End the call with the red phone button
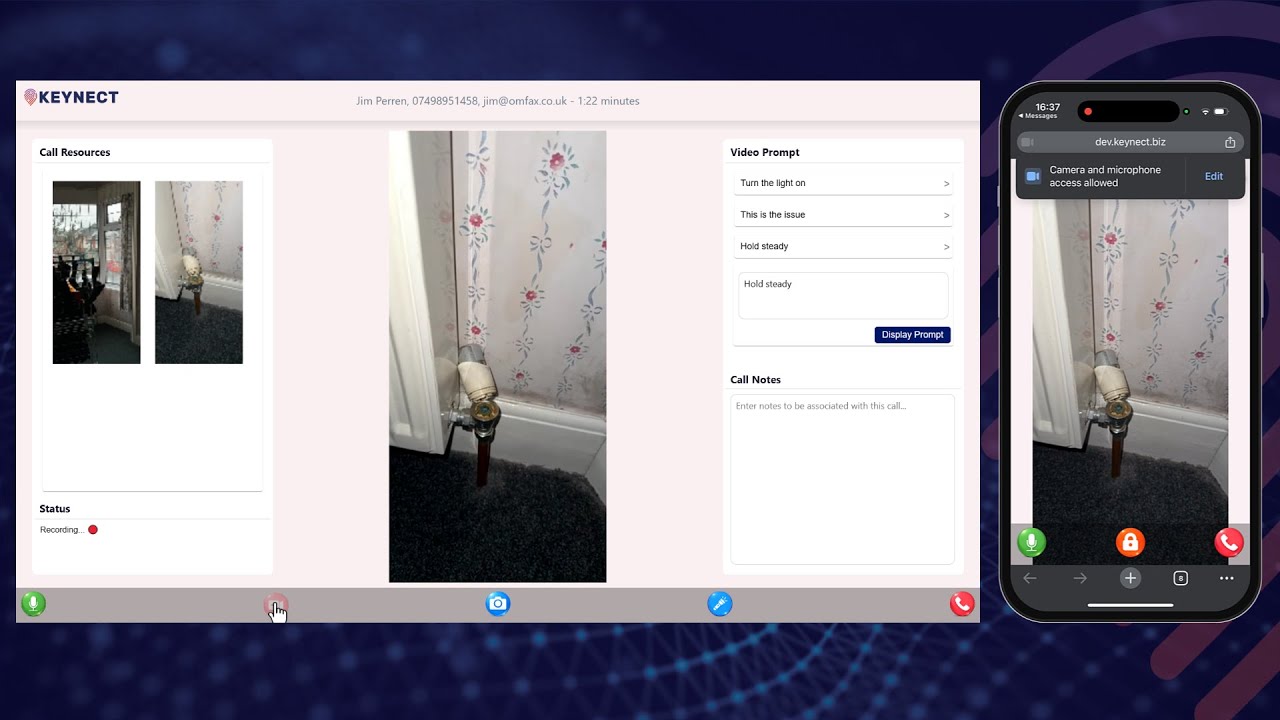Screen dimensions: 1280x720 [962, 604]
